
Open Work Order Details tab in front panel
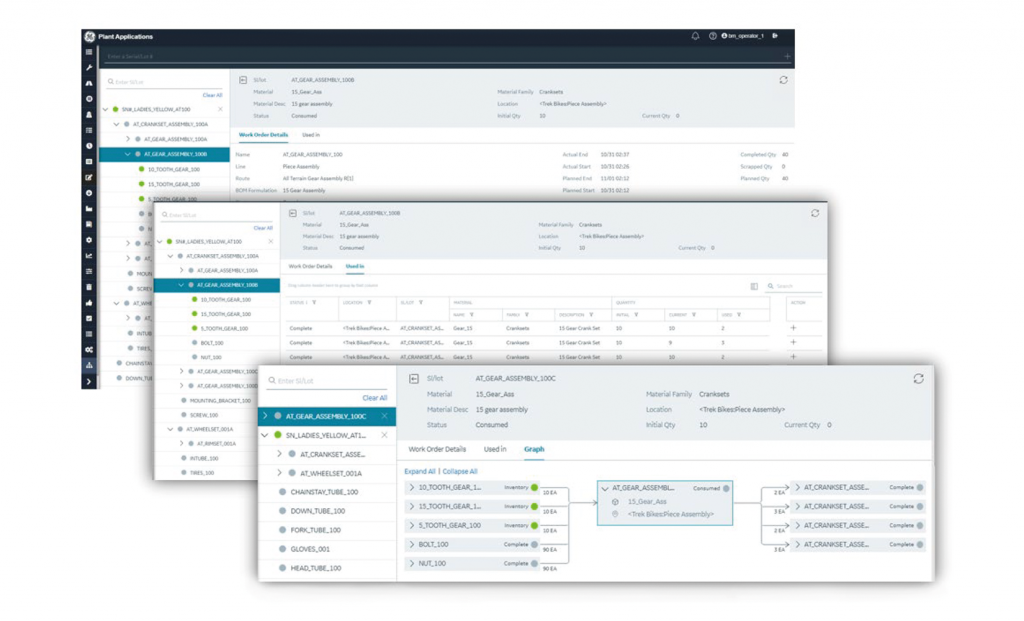coord(437,449)
